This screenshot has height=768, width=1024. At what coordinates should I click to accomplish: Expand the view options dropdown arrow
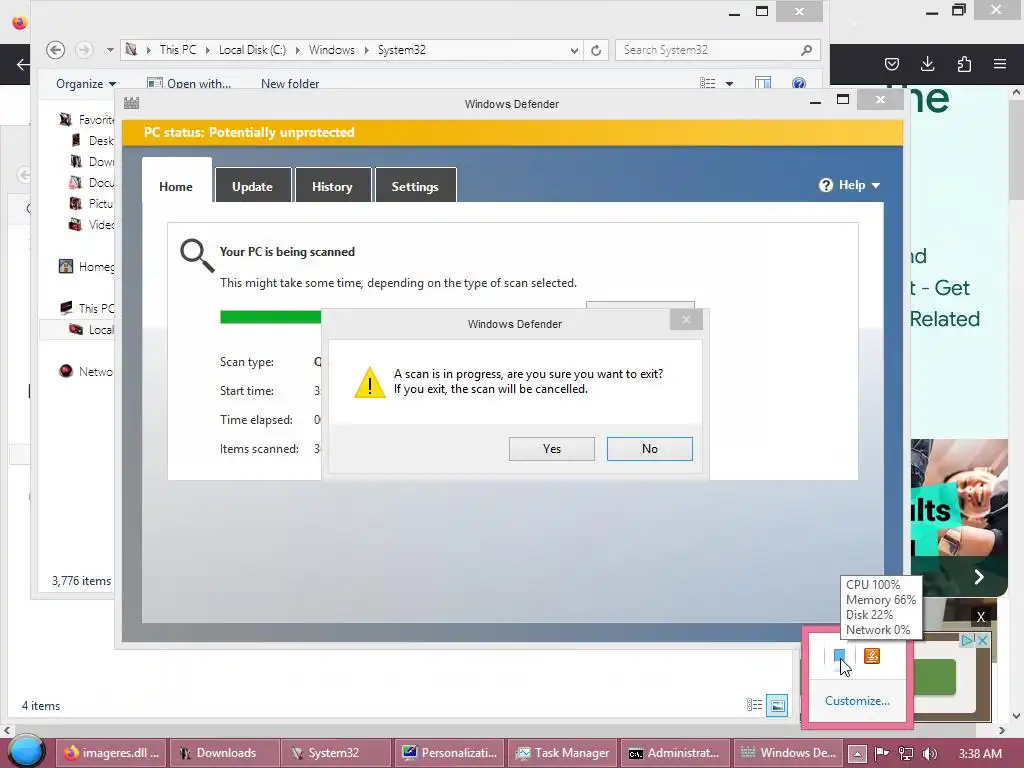729,84
